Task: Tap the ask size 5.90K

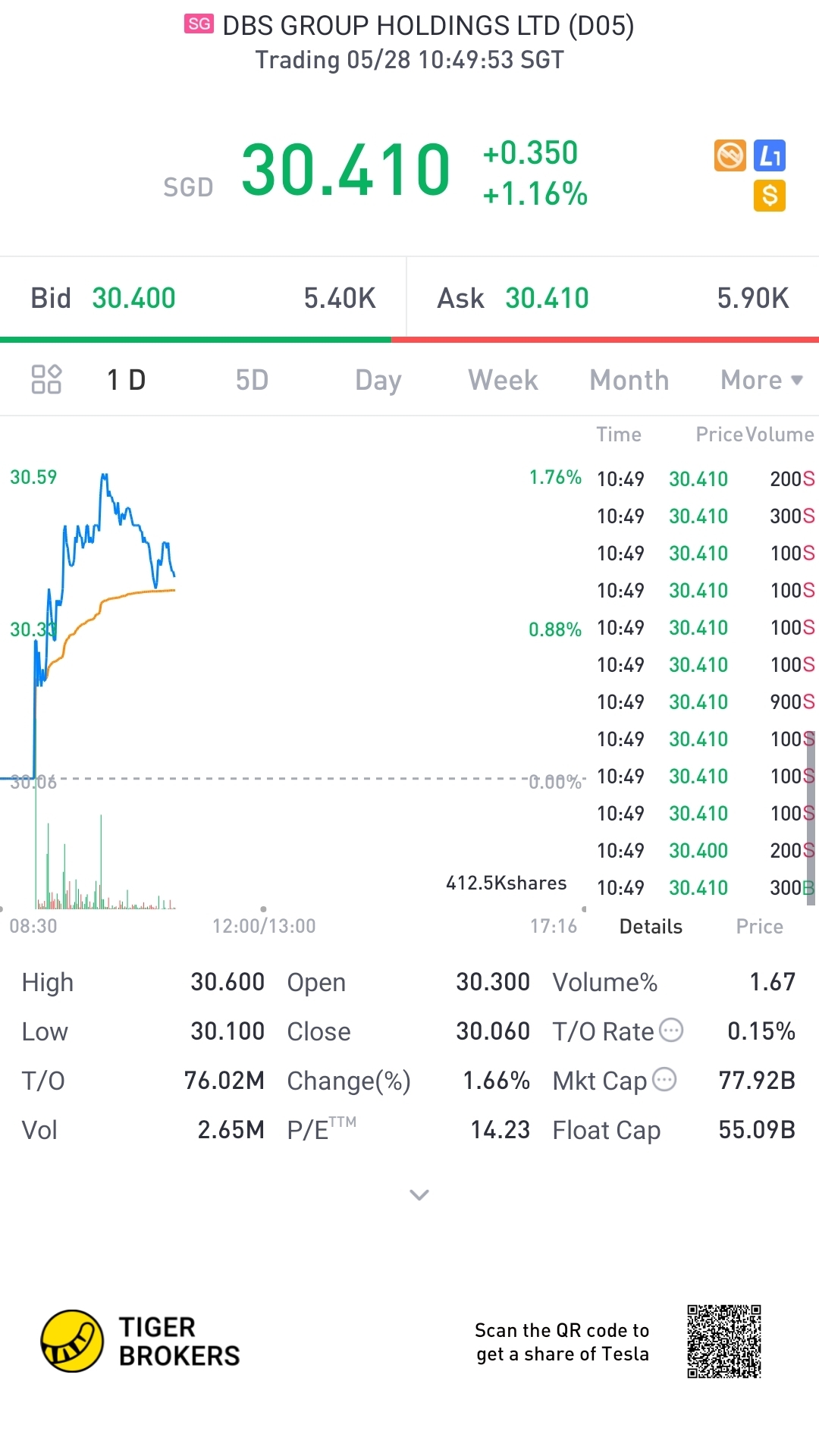Action: 753,298
